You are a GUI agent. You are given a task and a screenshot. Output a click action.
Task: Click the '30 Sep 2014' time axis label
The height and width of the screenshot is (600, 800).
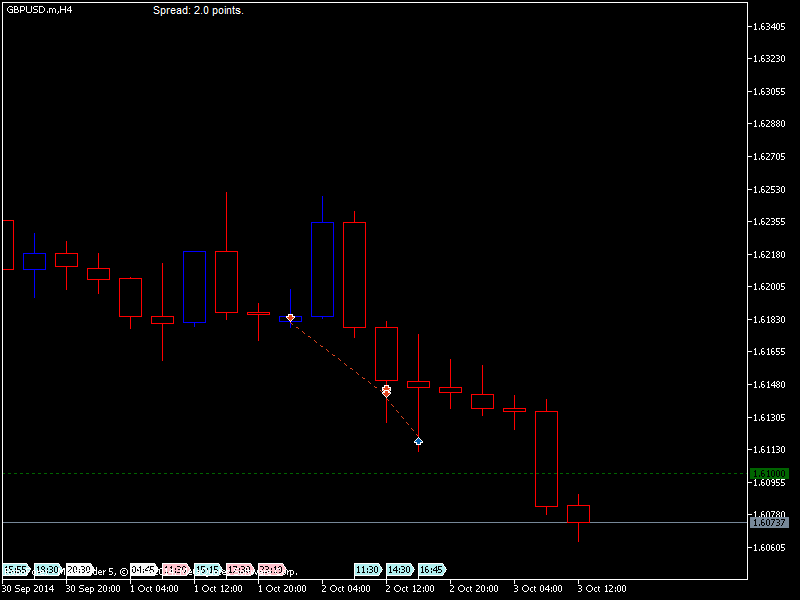coord(28,589)
